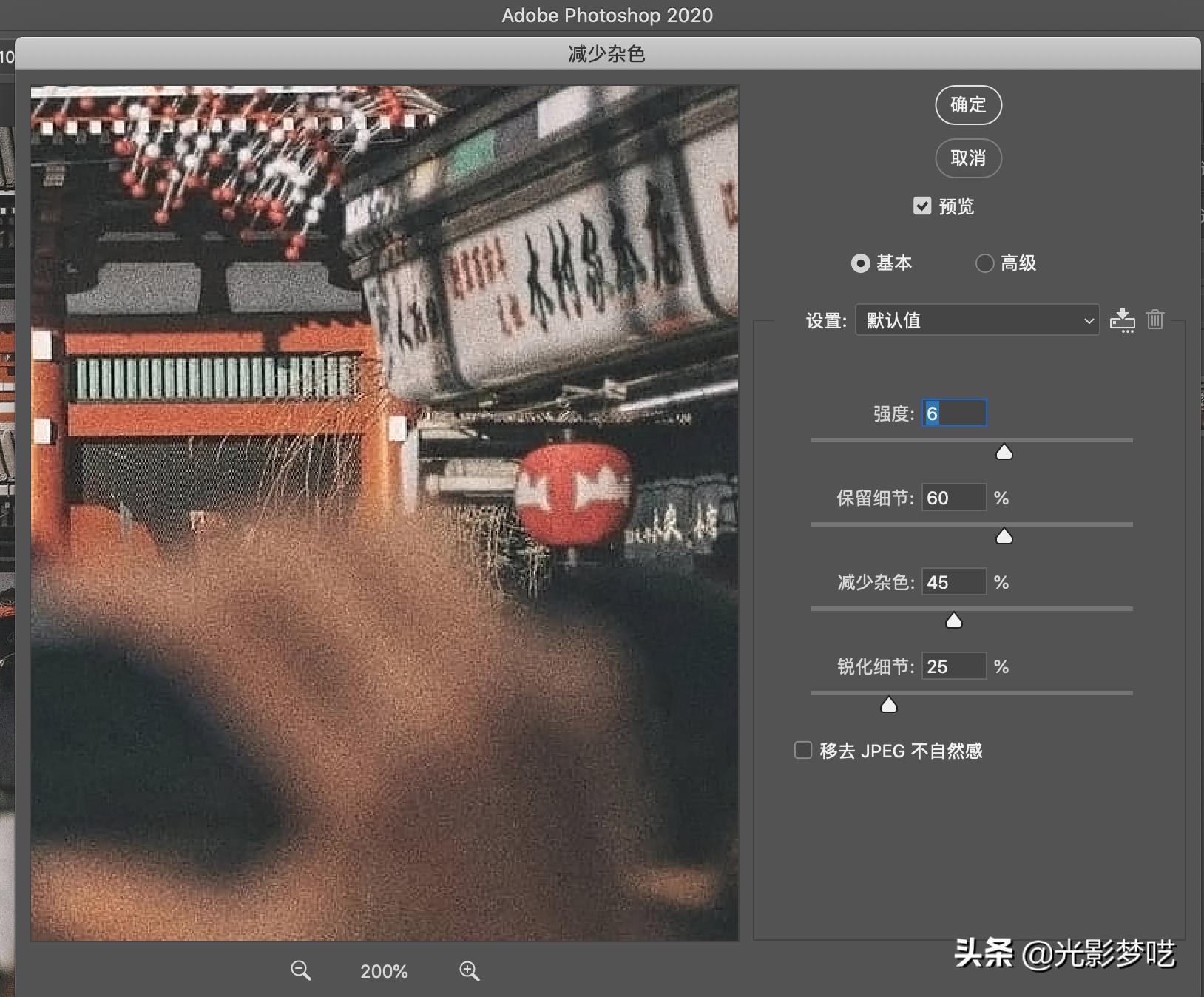
Task: Zoom in using the plus magnifier icon
Action: pos(470,971)
